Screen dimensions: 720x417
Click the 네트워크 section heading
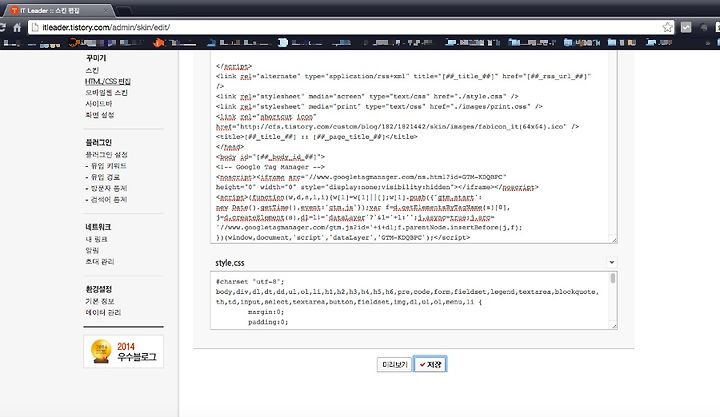98,227
